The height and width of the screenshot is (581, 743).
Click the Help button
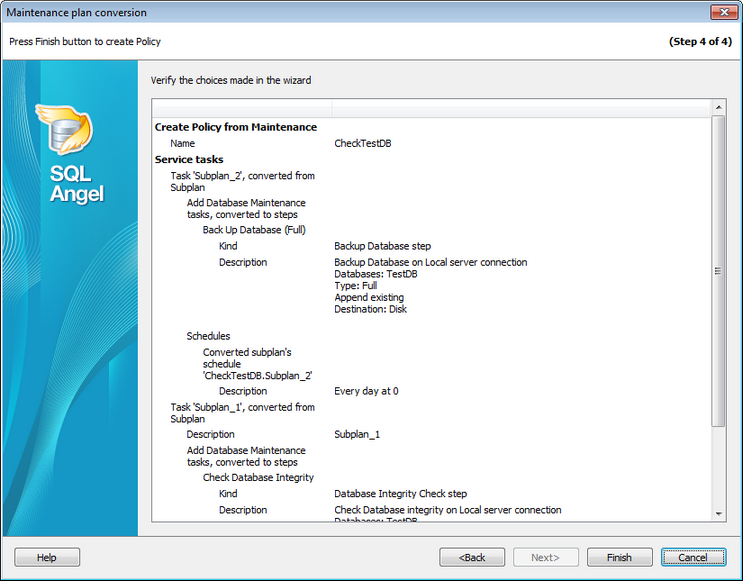(x=47, y=557)
